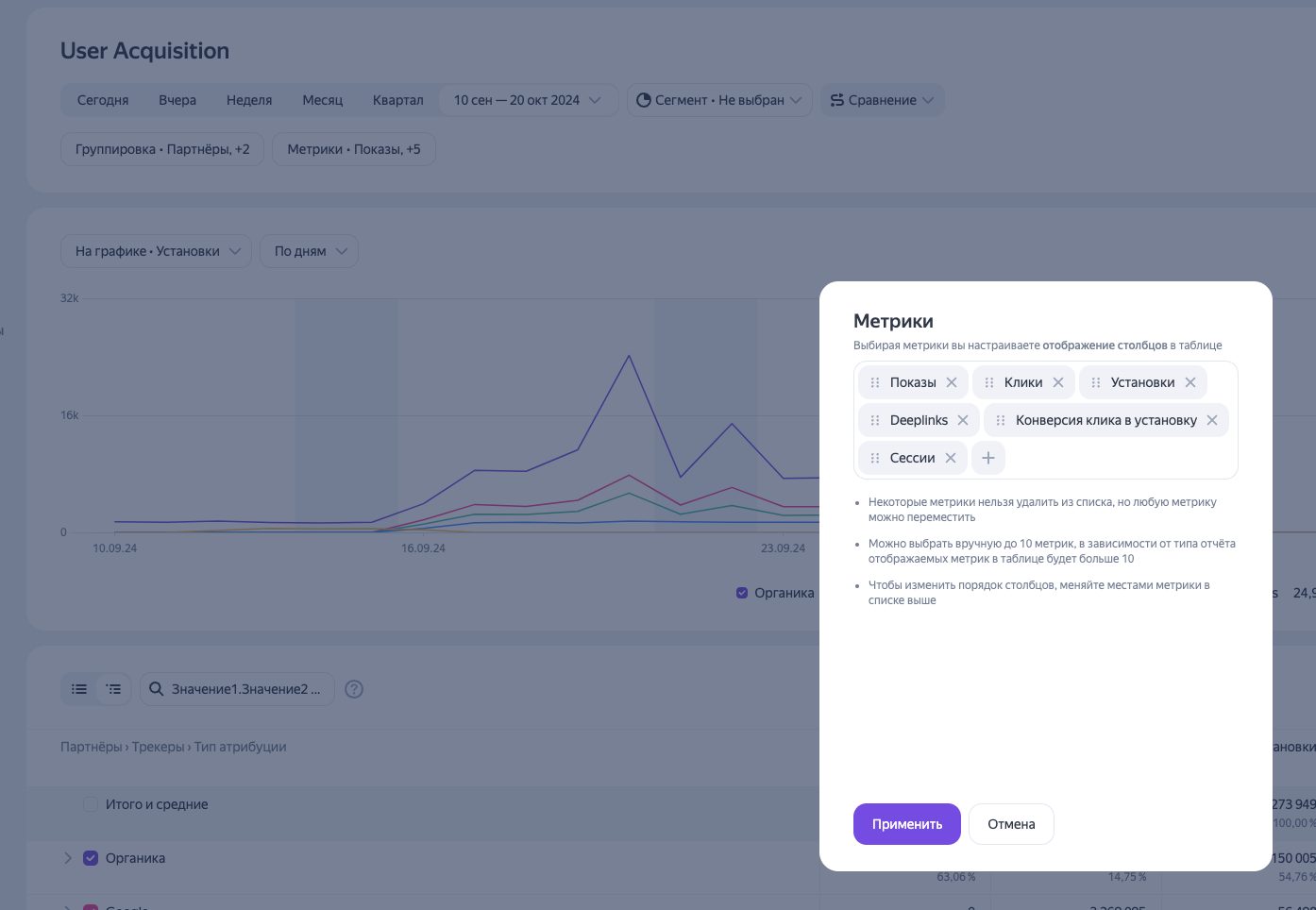Remove the Показы metric chip

(952, 382)
